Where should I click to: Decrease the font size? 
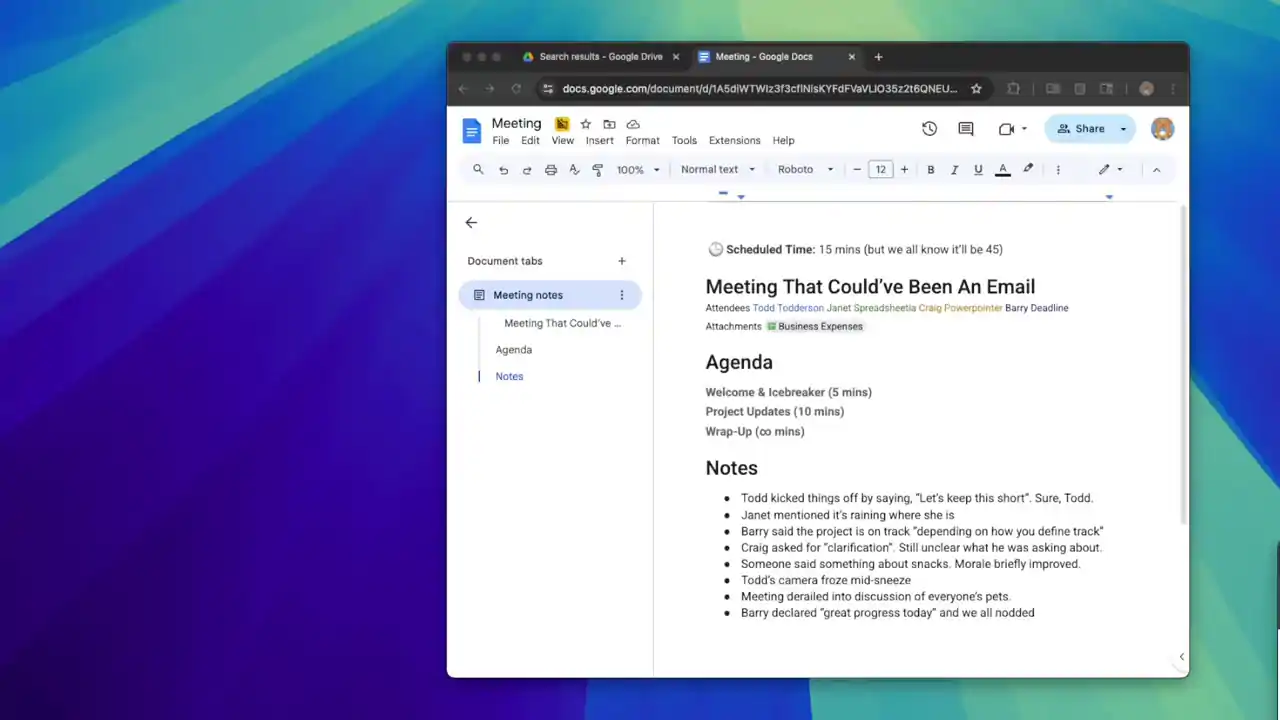click(x=857, y=170)
